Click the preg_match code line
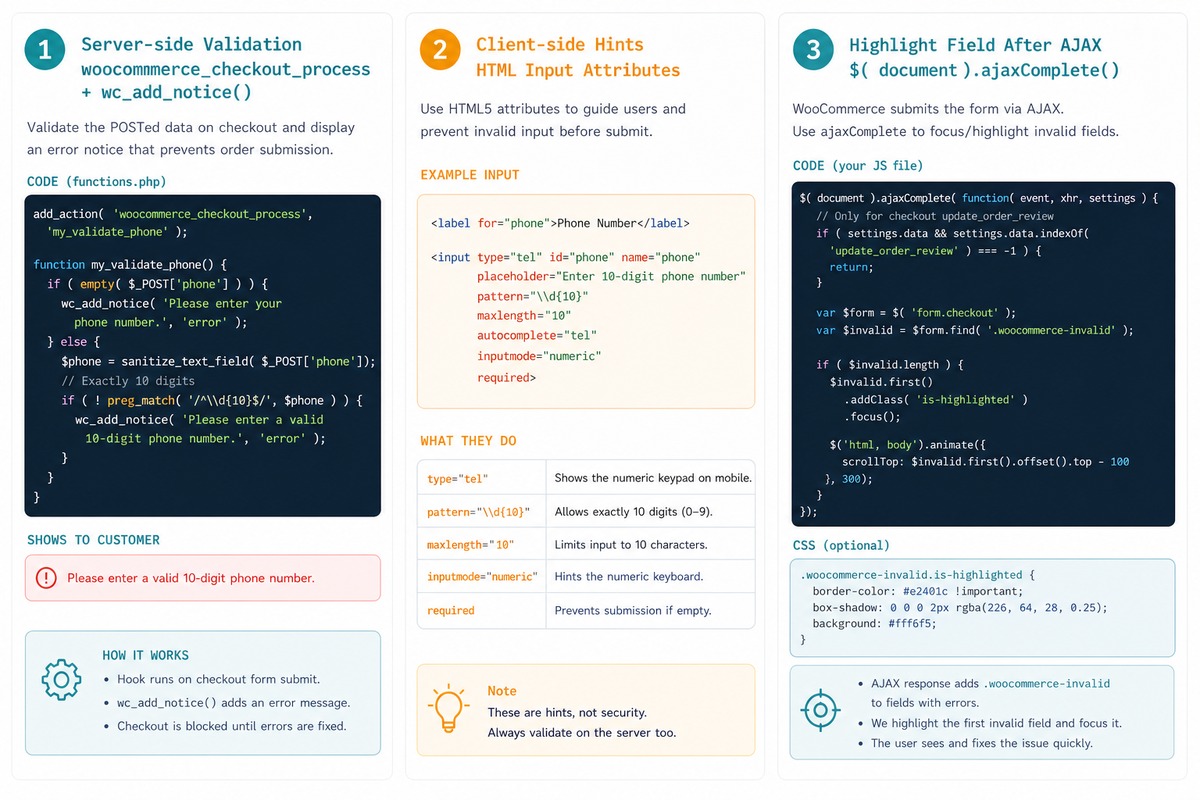Image resolution: width=1200 pixels, height=800 pixels. (211, 400)
